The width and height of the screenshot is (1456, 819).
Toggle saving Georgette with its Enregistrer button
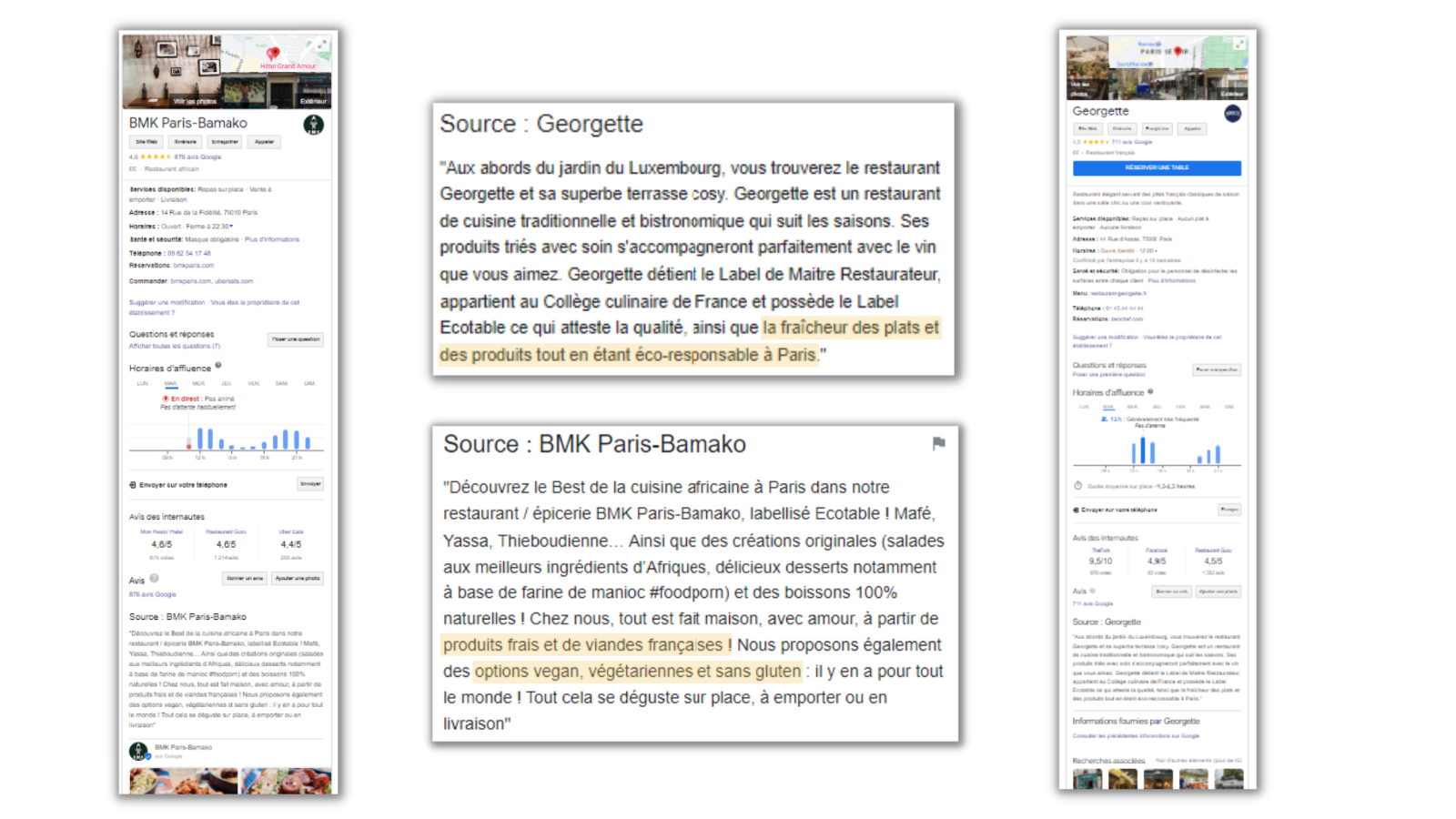coord(1158,128)
